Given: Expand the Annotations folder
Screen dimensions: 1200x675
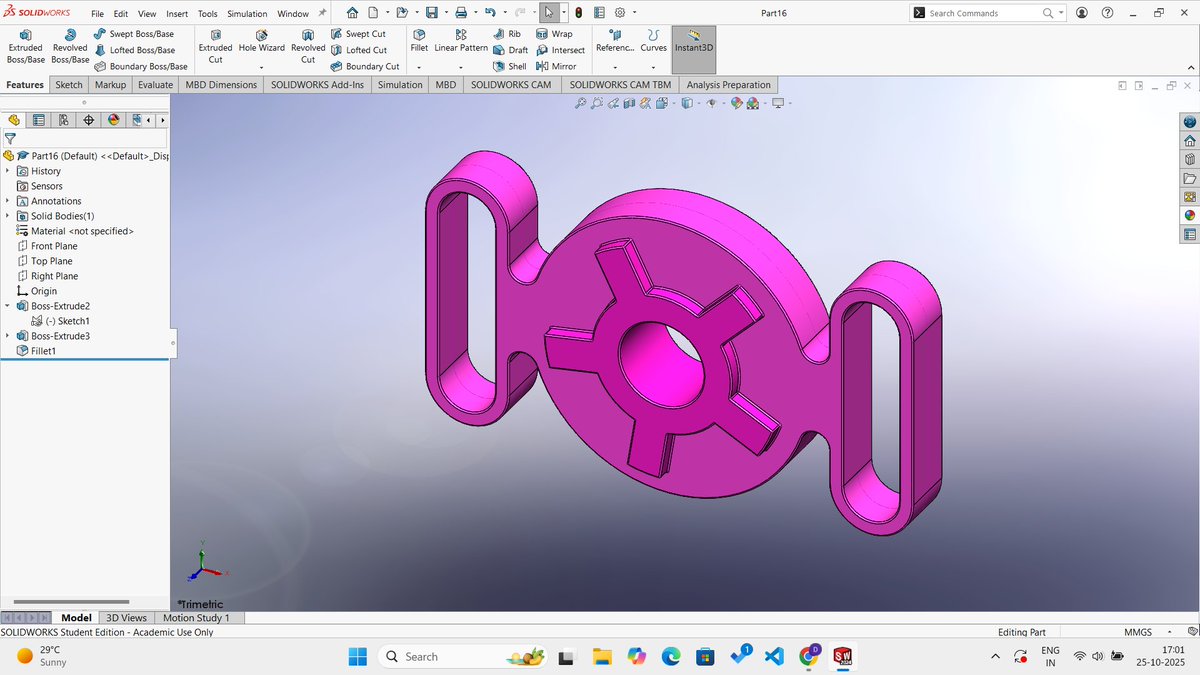Looking at the screenshot, I should (x=8, y=201).
